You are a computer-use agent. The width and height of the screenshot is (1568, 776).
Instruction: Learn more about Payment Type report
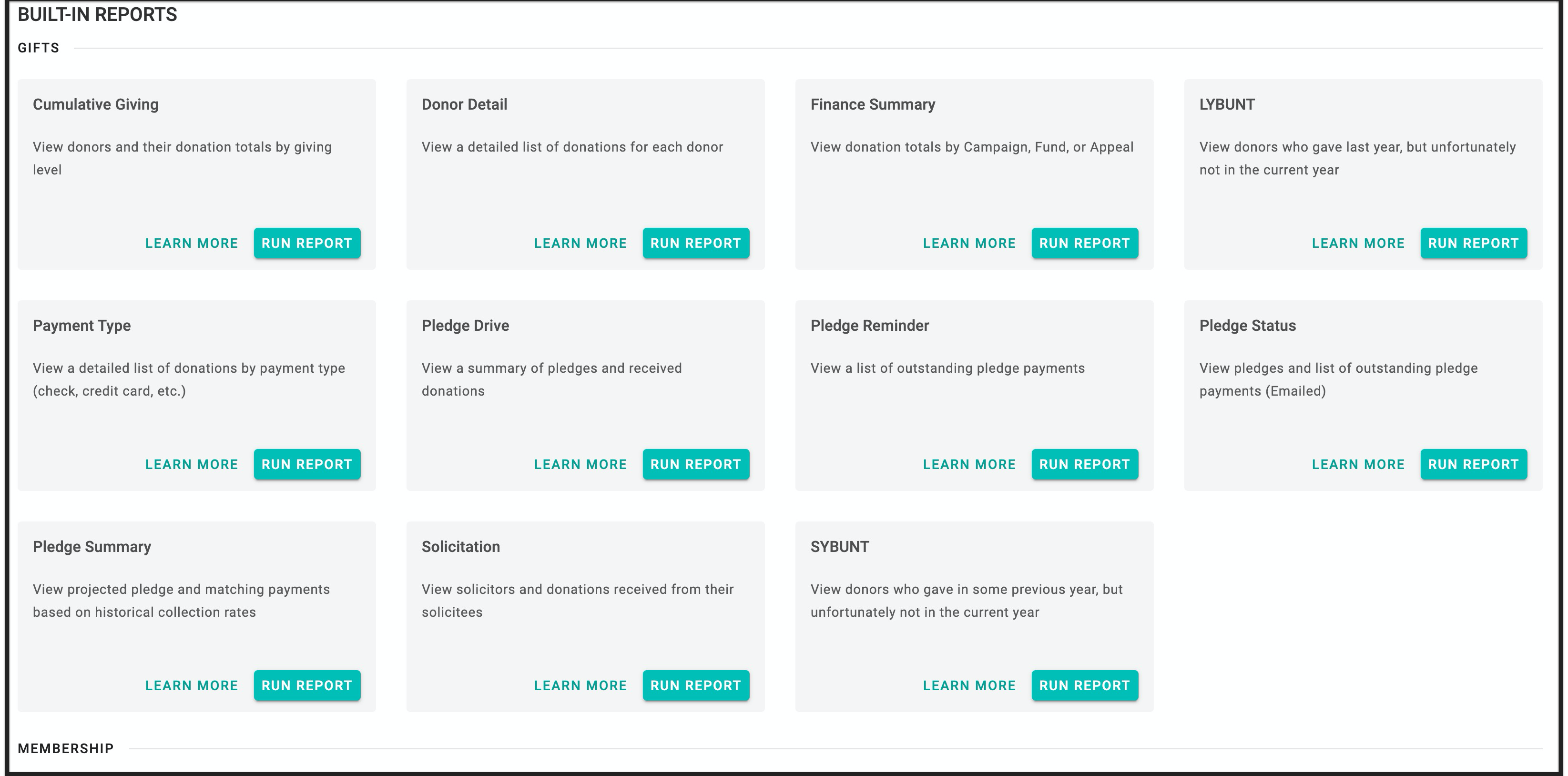click(191, 464)
